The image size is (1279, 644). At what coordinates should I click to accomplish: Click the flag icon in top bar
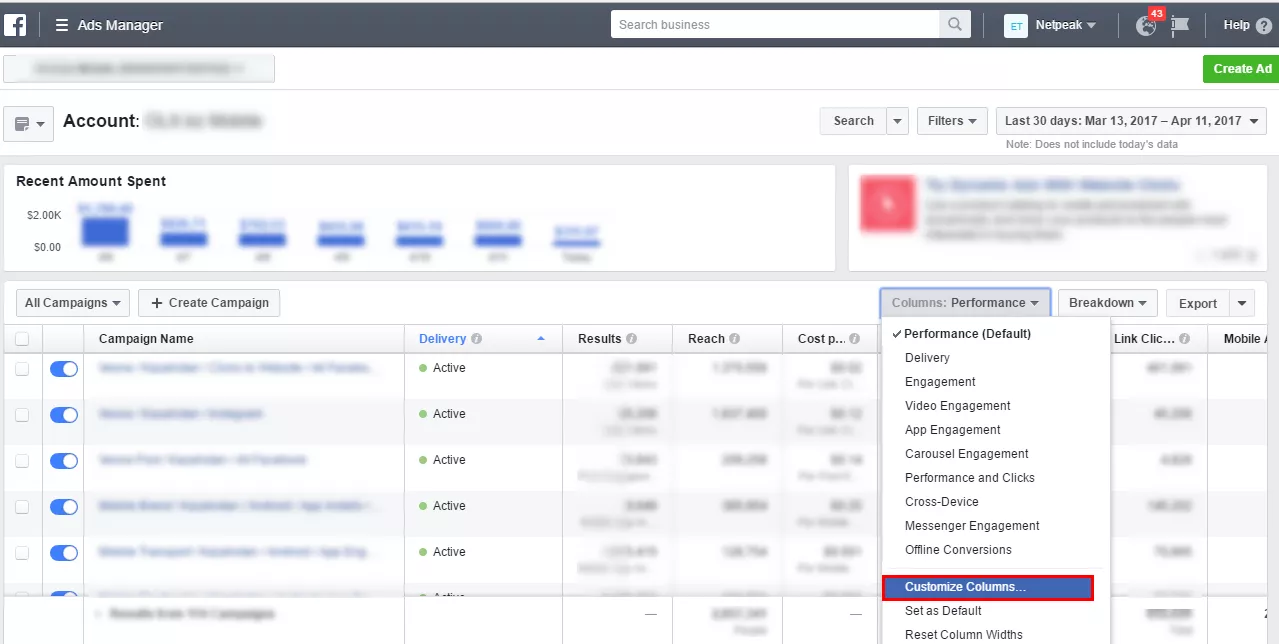(1180, 26)
